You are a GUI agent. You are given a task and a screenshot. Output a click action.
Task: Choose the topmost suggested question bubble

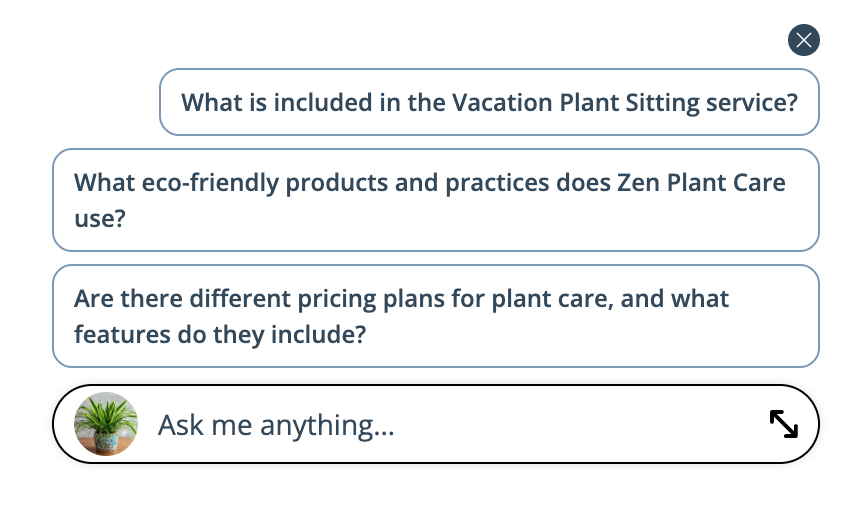489,102
